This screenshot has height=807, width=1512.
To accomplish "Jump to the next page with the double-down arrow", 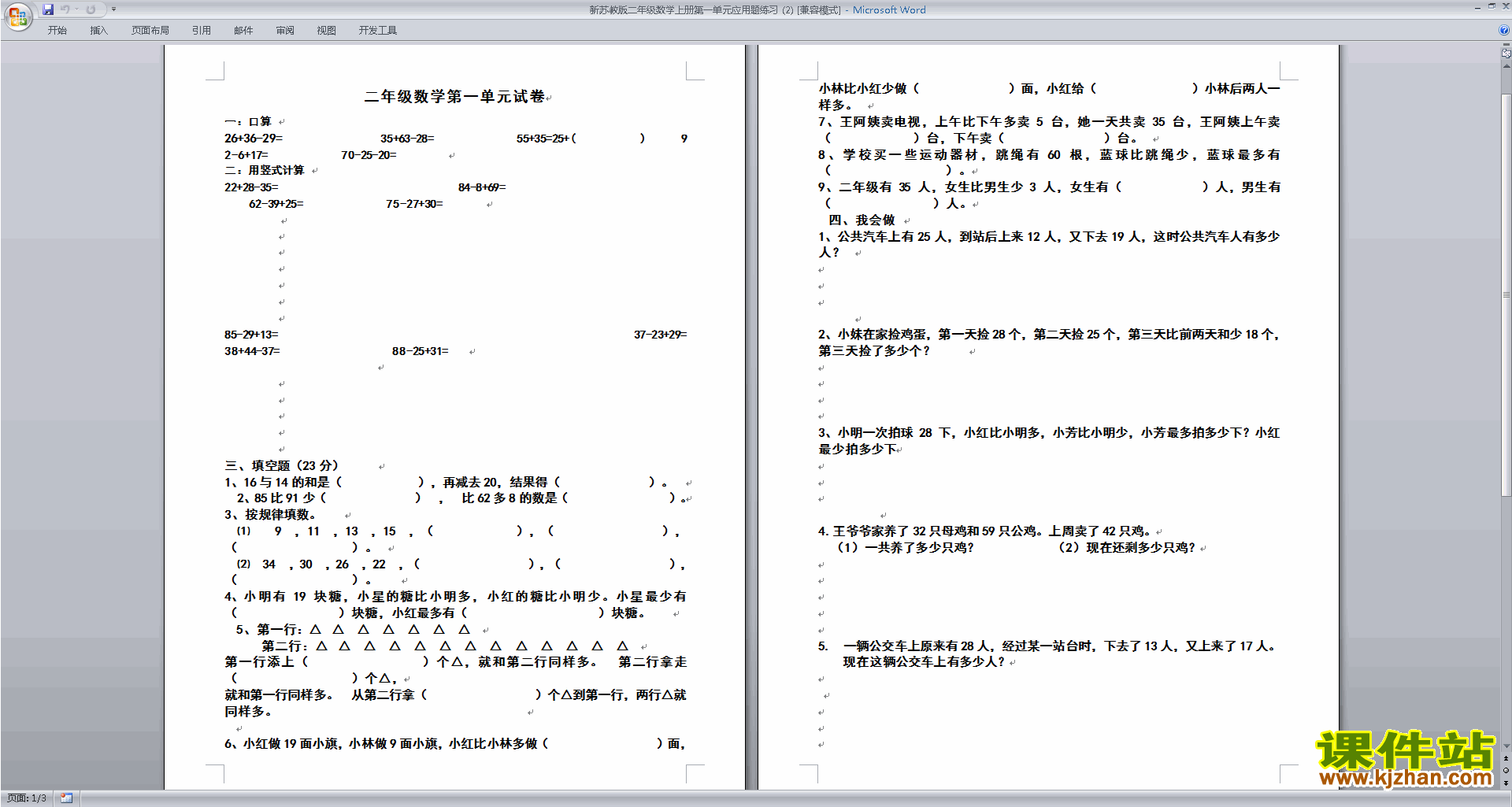I will [1506, 783].
